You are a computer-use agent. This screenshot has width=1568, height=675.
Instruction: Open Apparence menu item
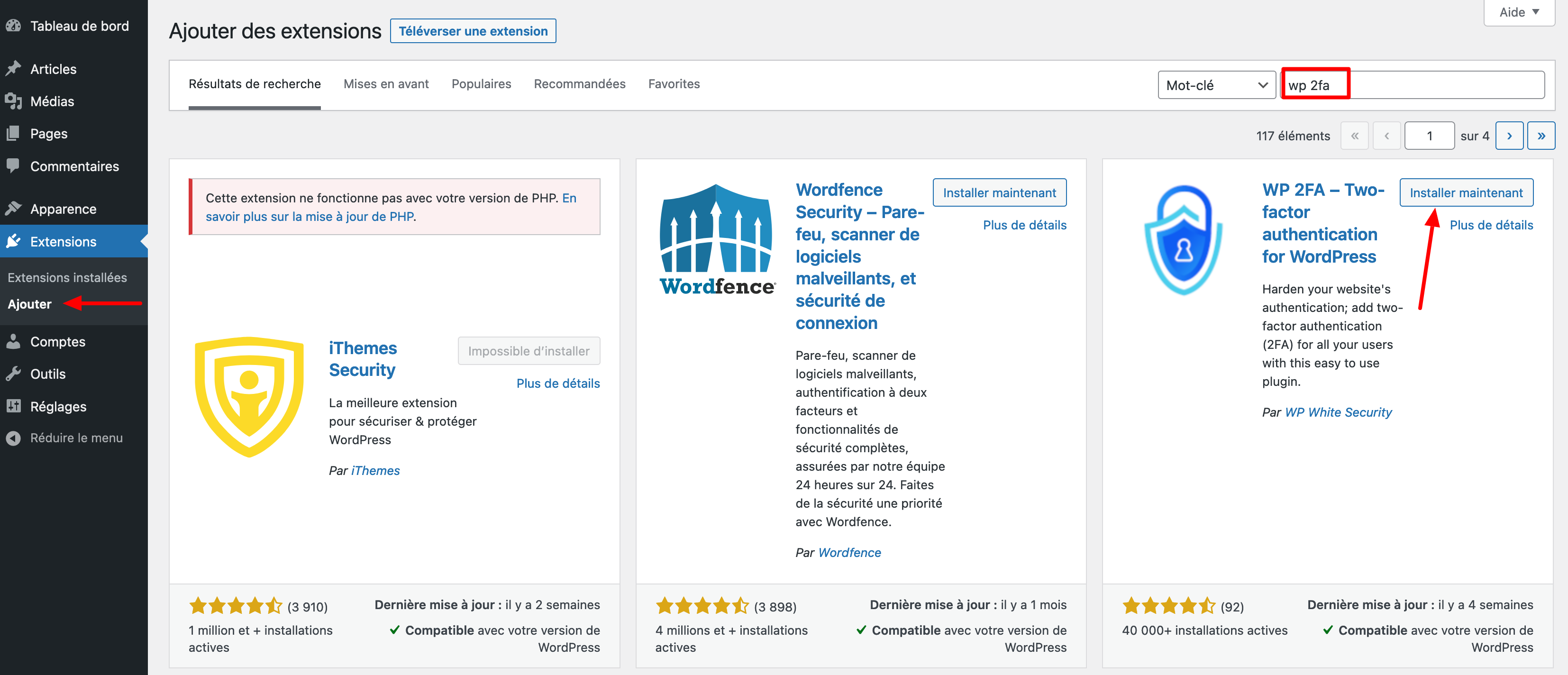(x=73, y=209)
